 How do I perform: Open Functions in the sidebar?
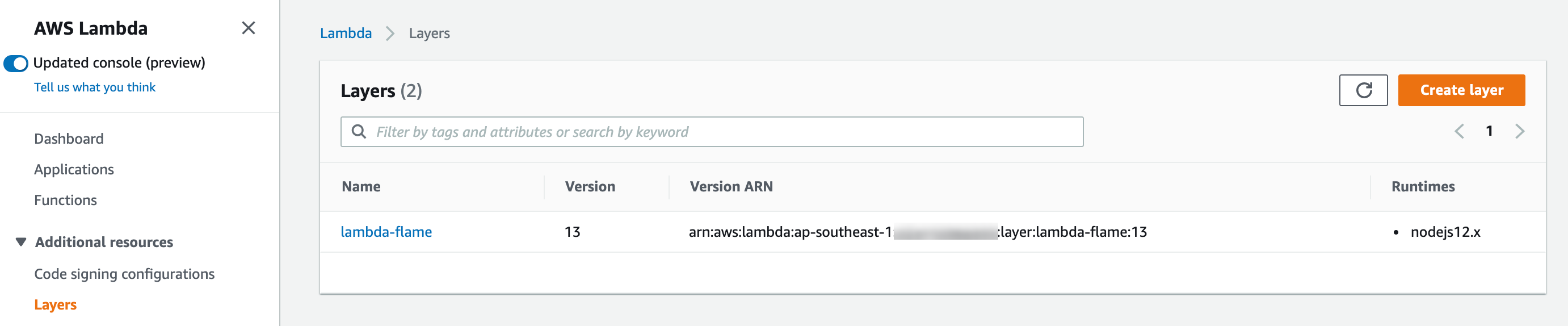tap(66, 200)
